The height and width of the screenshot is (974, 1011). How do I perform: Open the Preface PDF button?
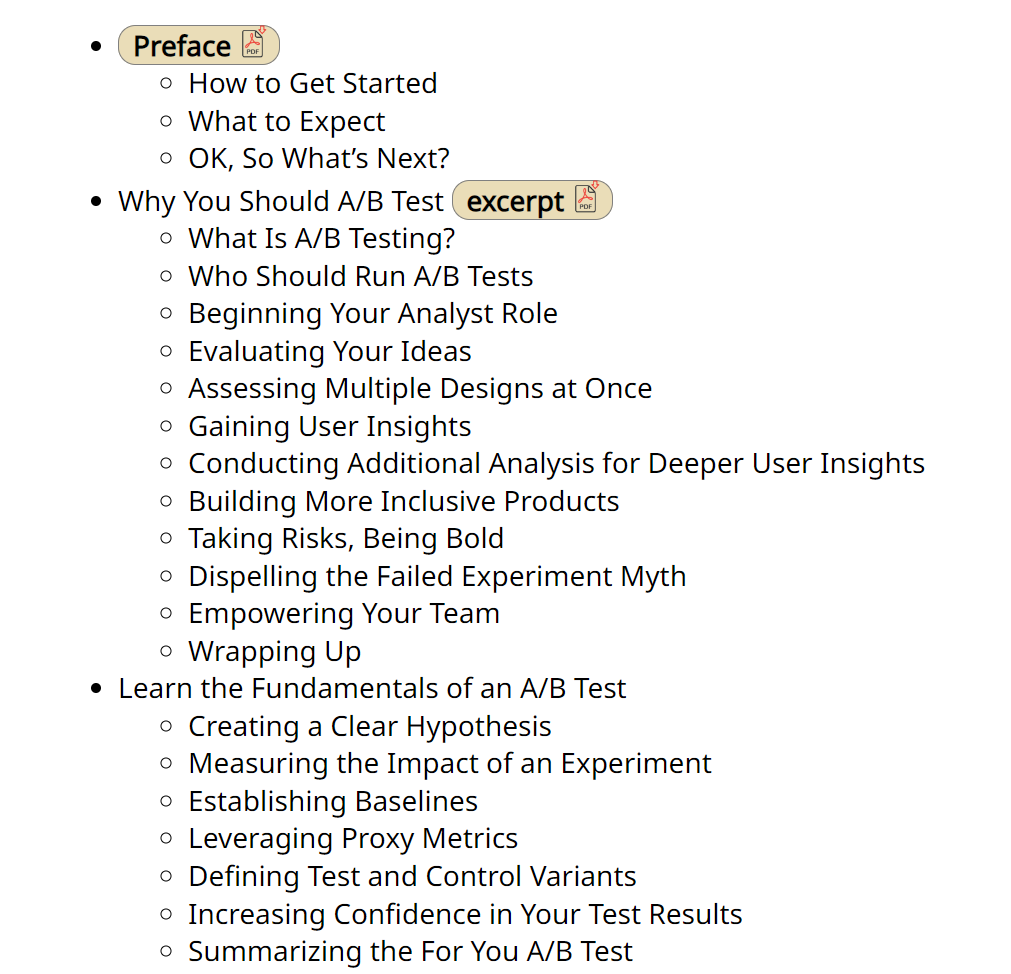pos(199,45)
